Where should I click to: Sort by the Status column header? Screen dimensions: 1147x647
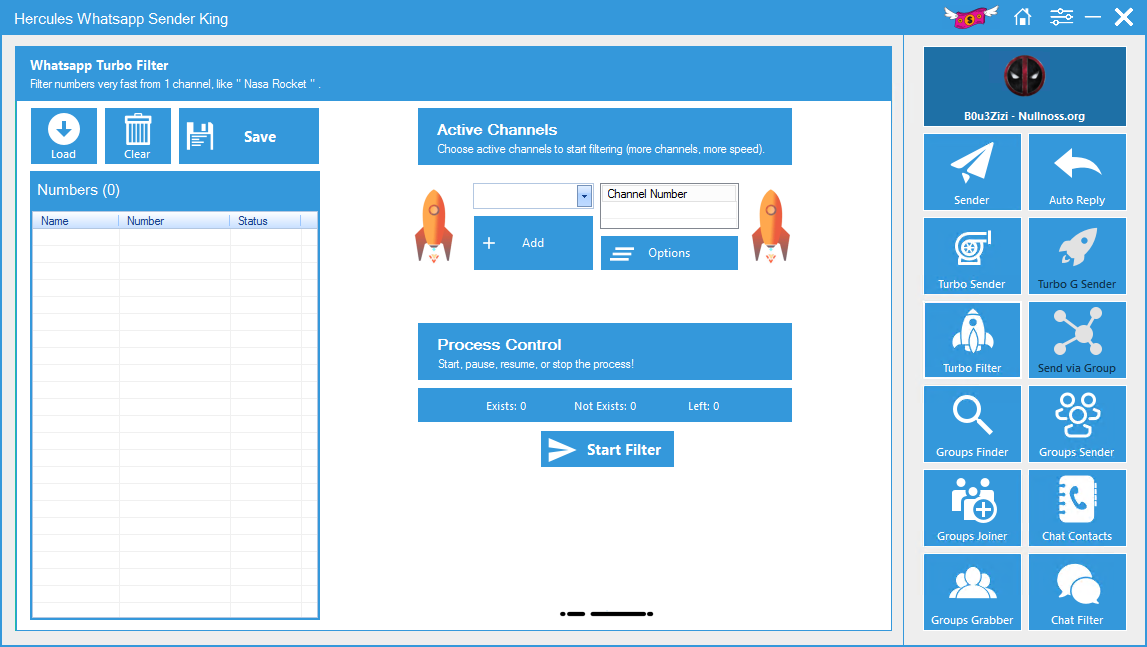(x=266, y=221)
